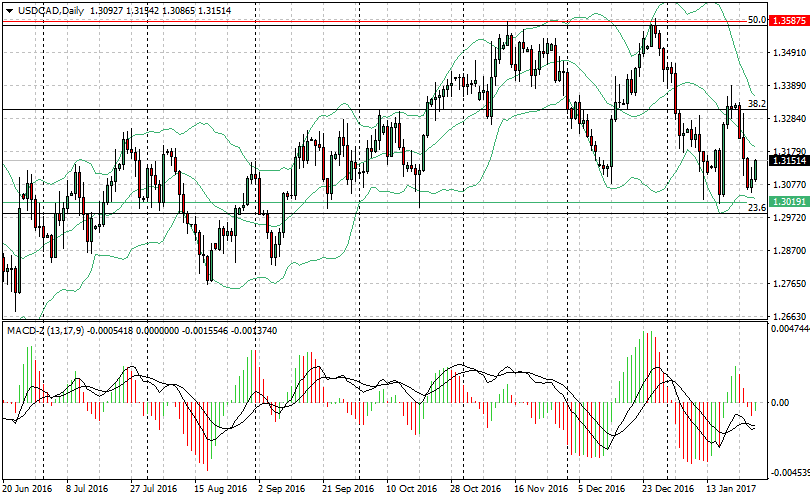The height and width of the screenshot is (500, 810).
Task: Select the 28 Oct 2016 date label
Action: click(475, 489)
